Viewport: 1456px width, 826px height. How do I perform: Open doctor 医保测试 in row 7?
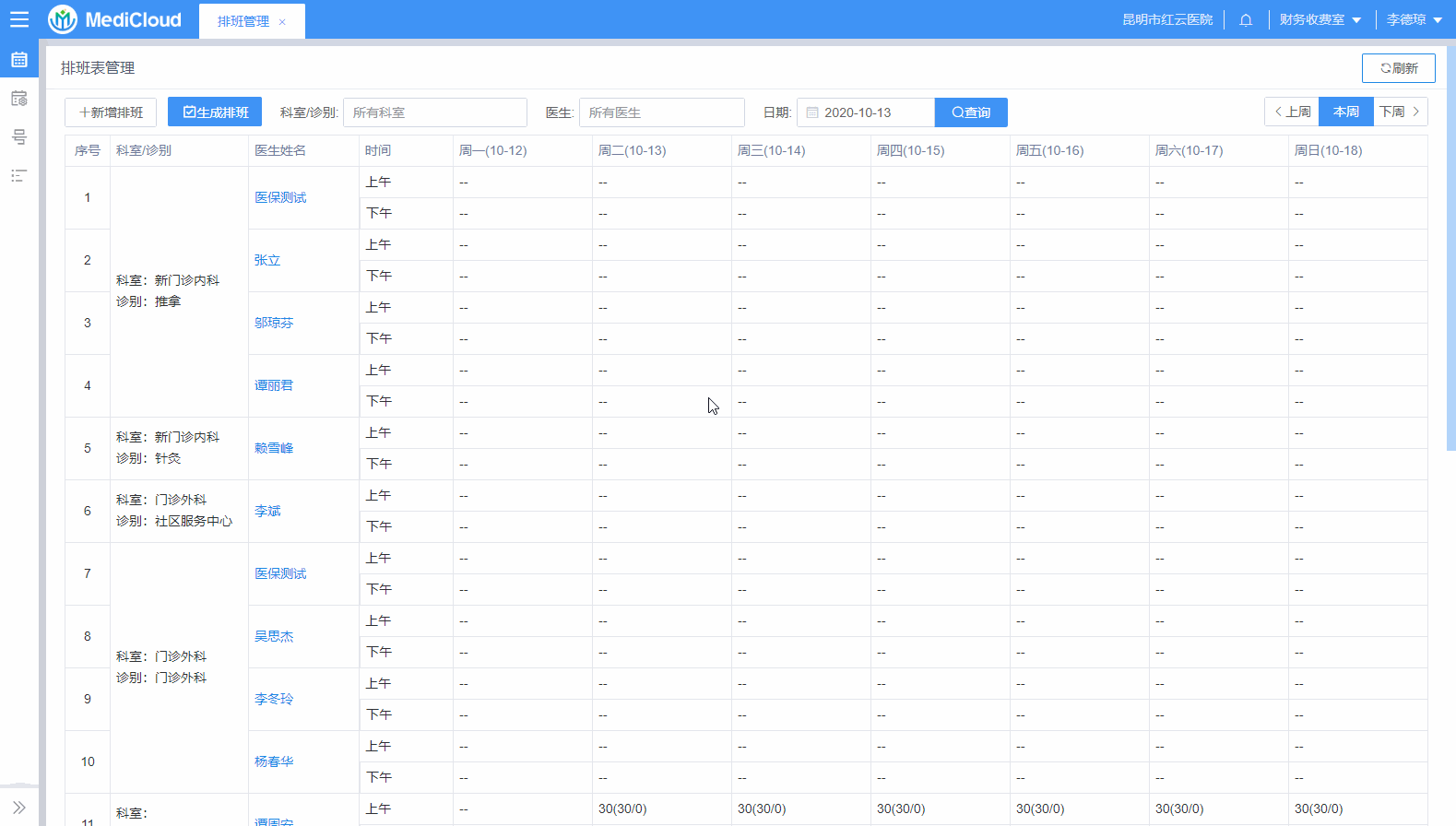click(x=280, y=573)
